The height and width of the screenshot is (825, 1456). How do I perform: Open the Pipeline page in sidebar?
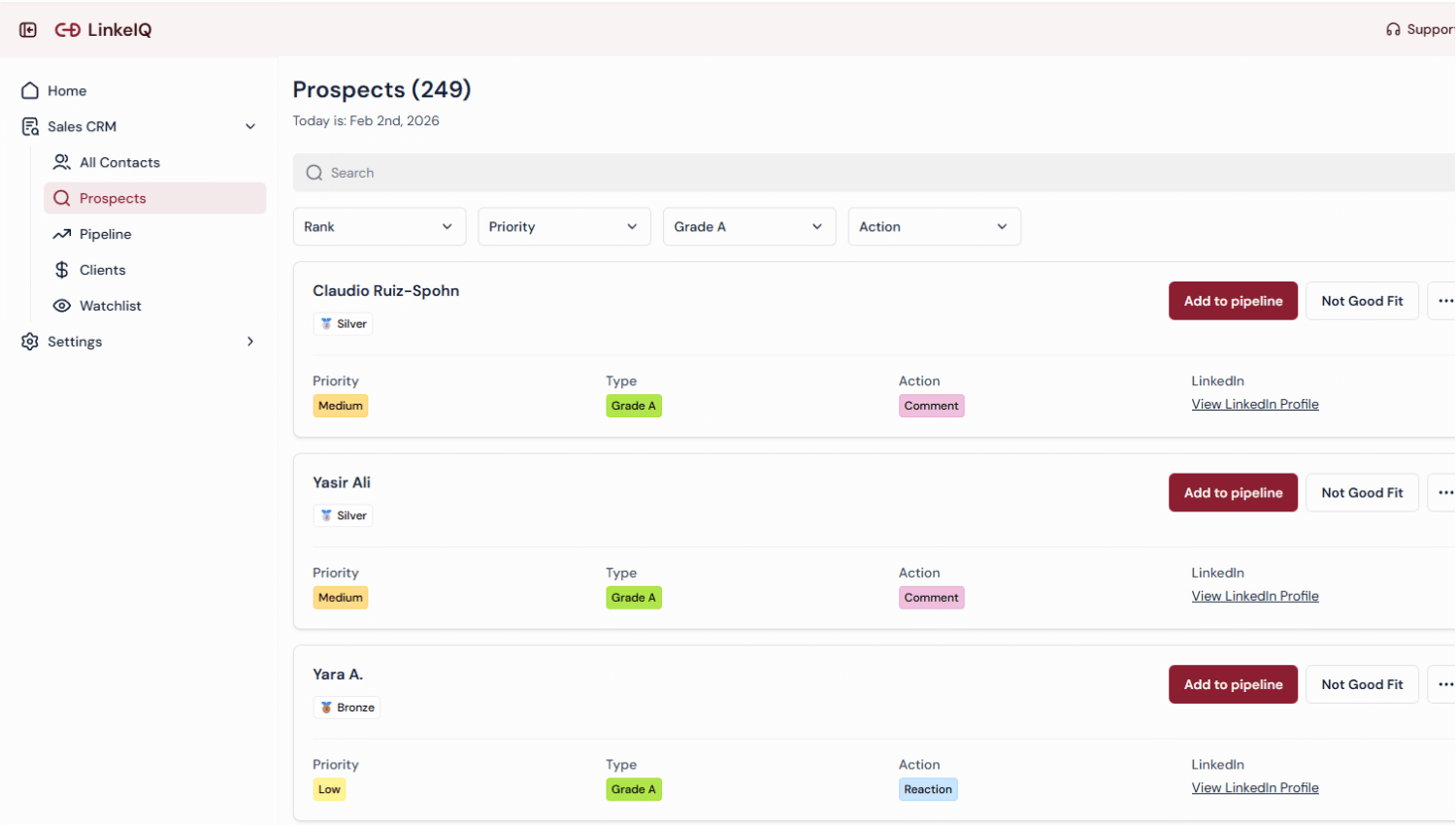[105, 235]
